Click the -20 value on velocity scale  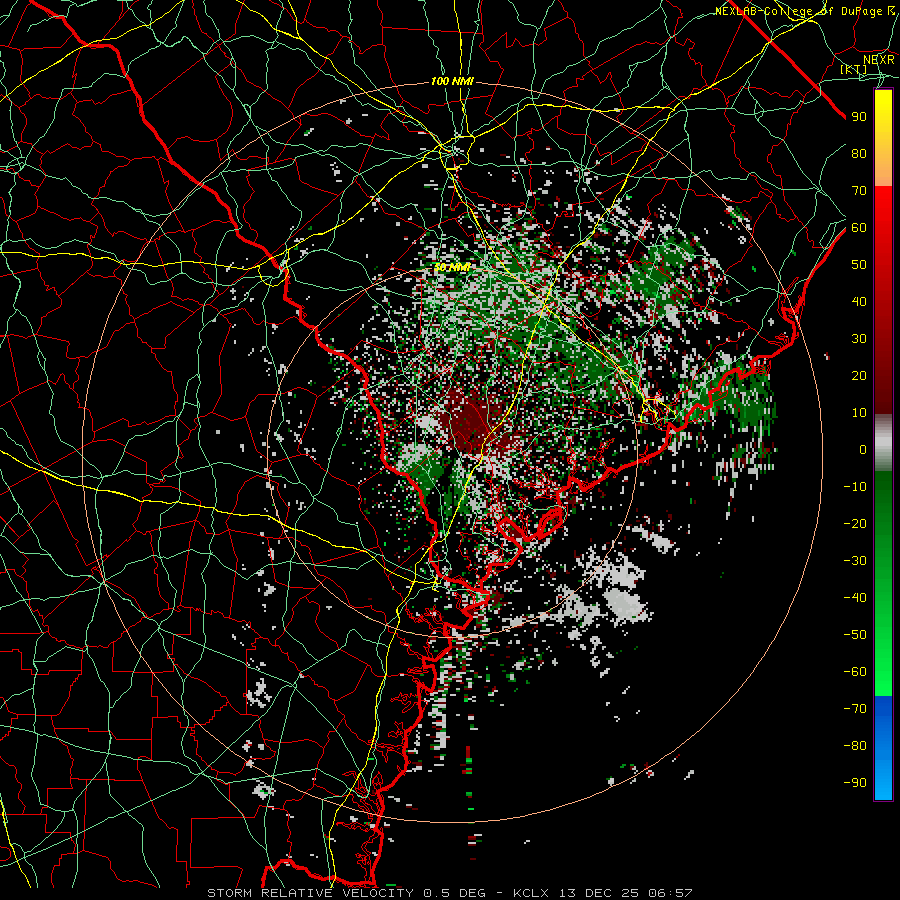[855, 524]
